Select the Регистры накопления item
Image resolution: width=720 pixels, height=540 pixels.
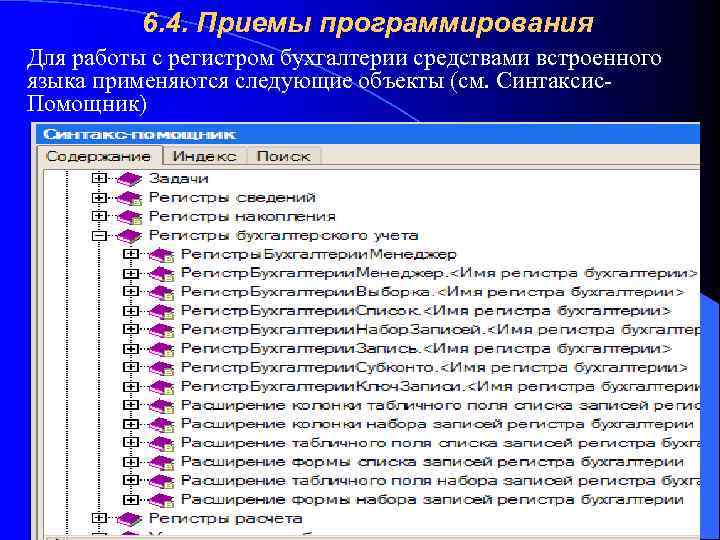[x=242, y=216]
